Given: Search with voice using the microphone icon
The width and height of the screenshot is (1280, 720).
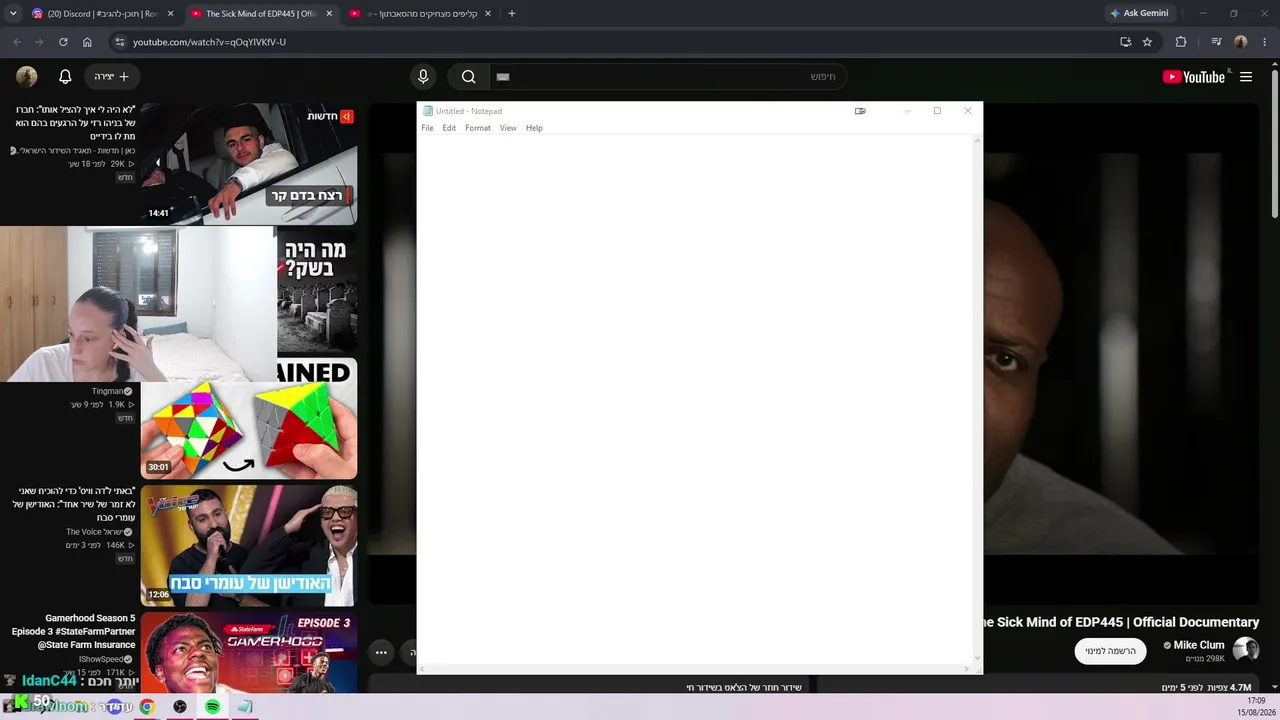Looking at the screenshot, I should click(423, 77).
